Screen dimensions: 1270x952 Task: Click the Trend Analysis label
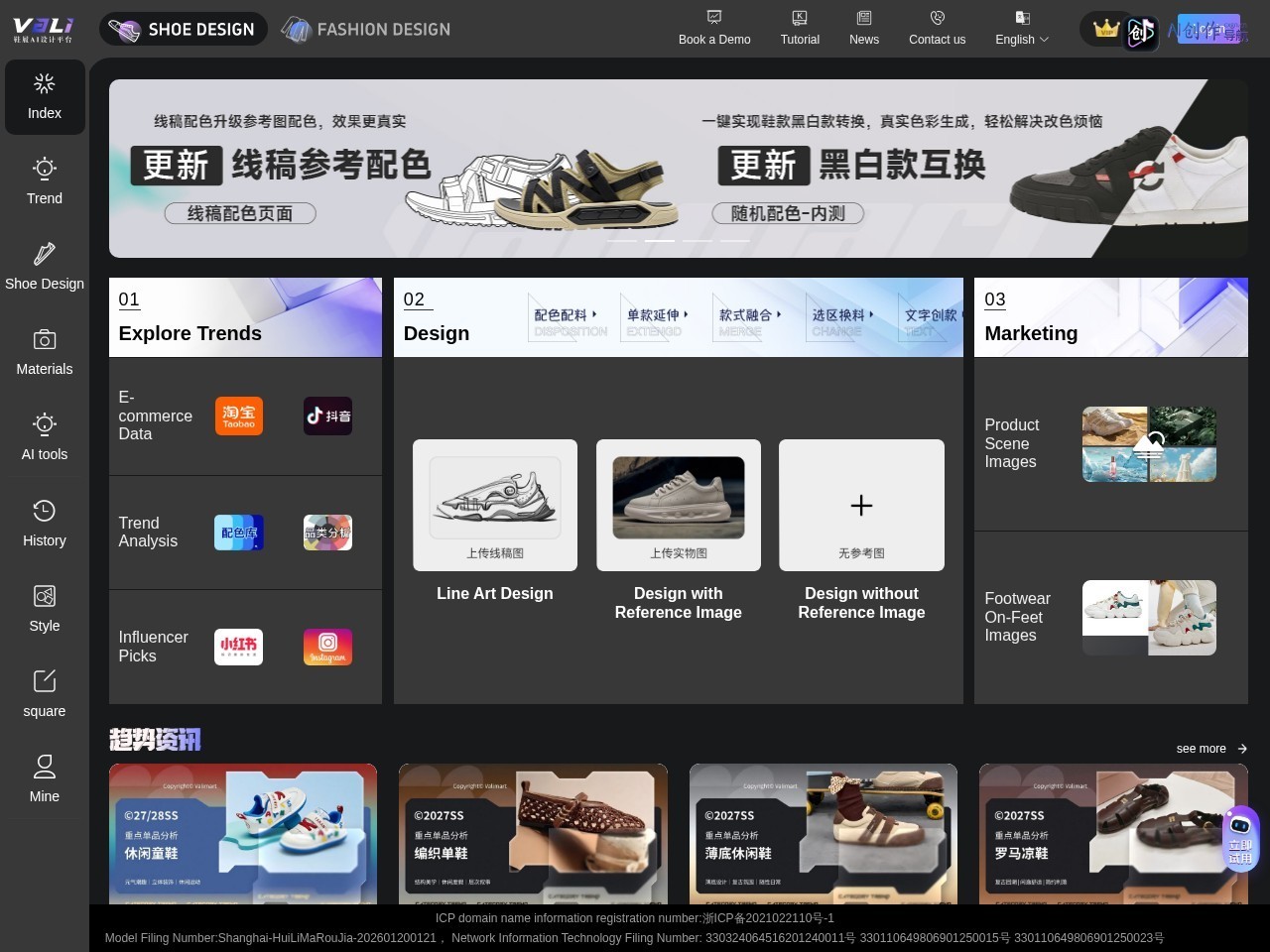pyautogui.click(x=148, y=533)
